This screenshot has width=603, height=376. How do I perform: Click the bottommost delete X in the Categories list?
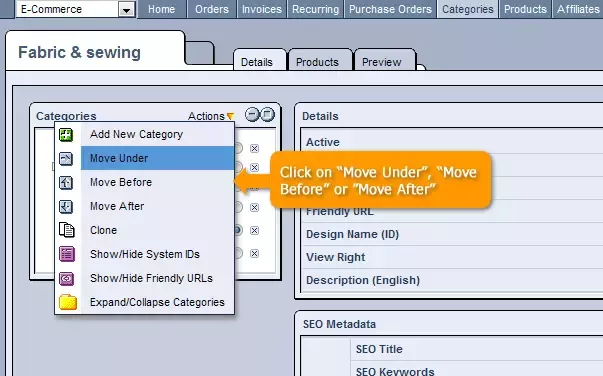point(254,254)
